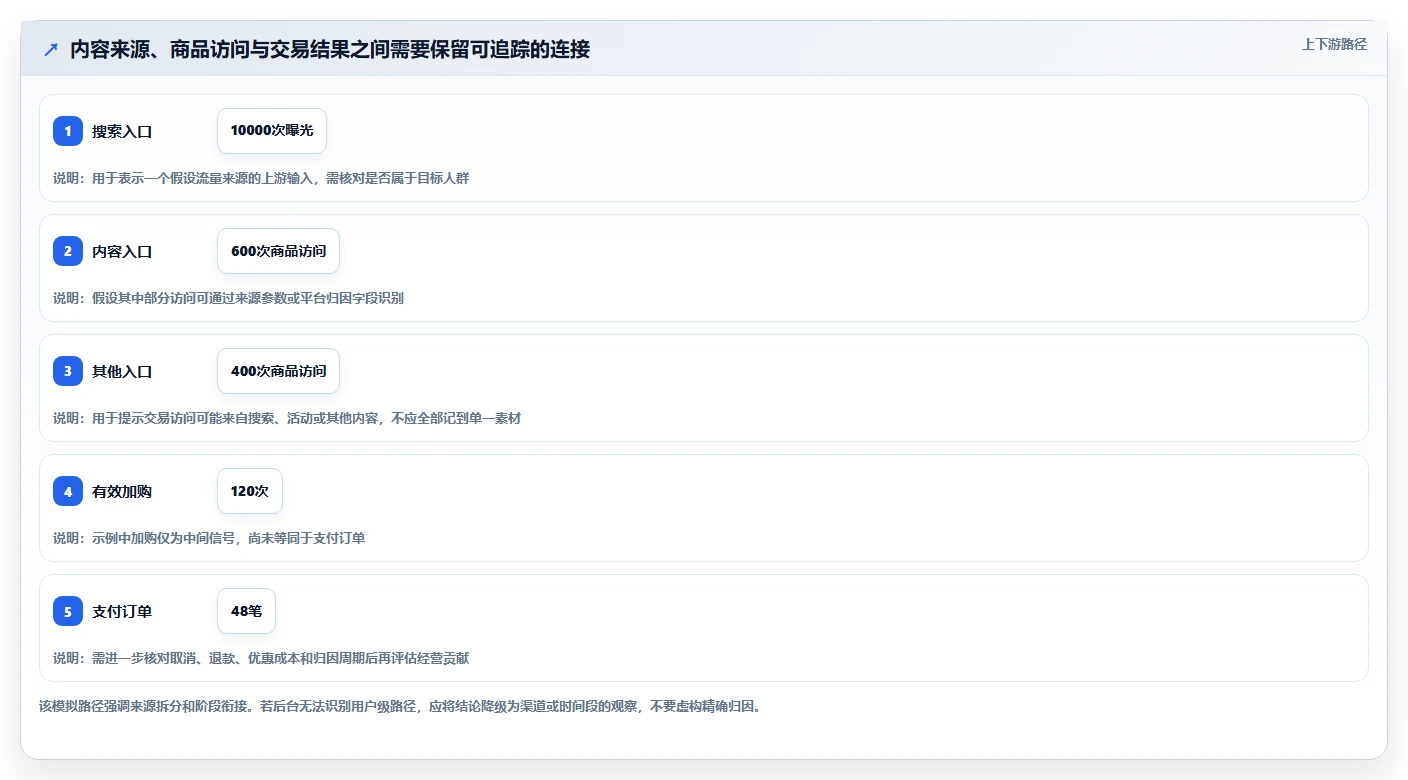Click the 上下游路径 label in header
Viewport: 1408px width, 780px height.
pos(1334,44)
